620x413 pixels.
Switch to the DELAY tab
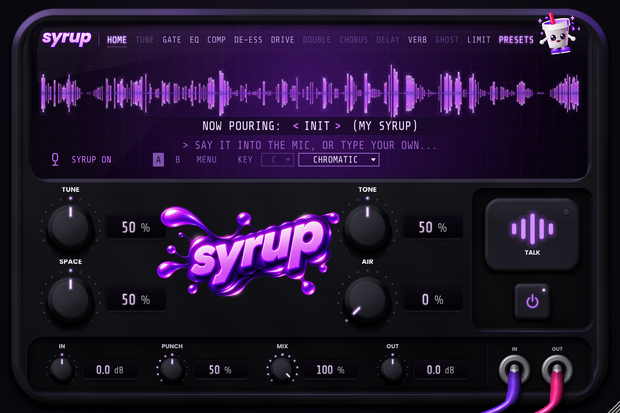click(388, 40)
